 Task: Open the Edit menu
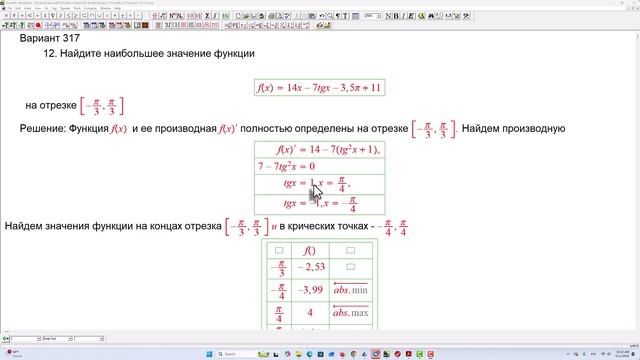(x=18, y=8)
